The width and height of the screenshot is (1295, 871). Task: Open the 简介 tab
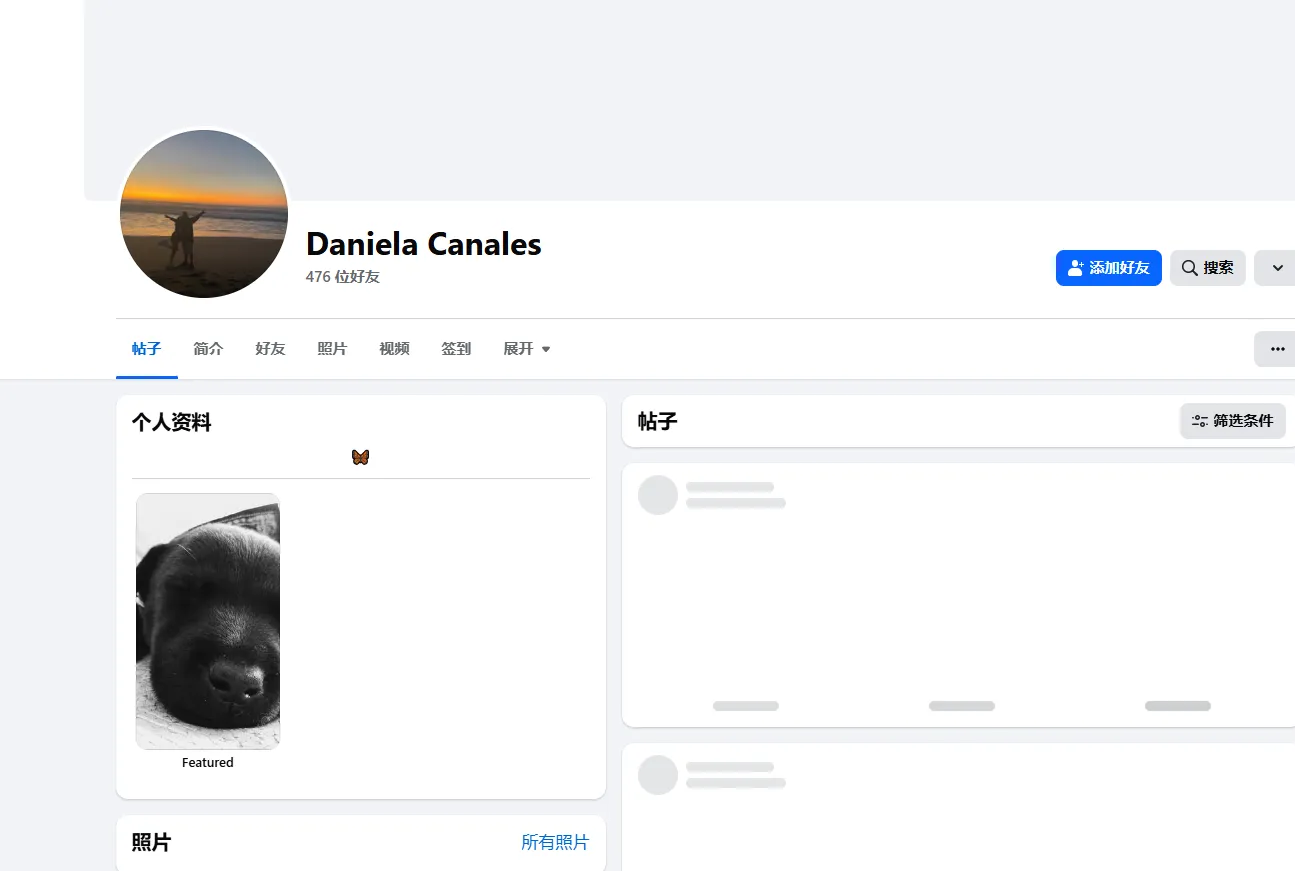pos(208,349)
